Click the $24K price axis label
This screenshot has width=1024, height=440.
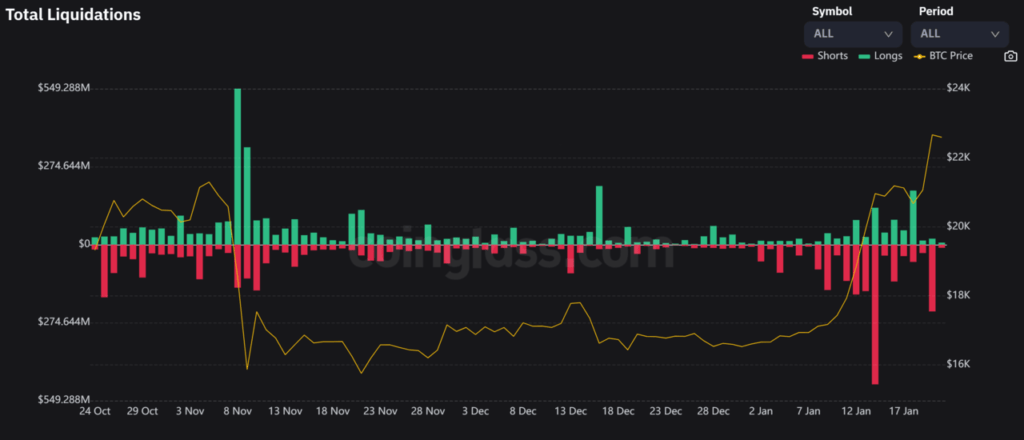pos(958,88)
